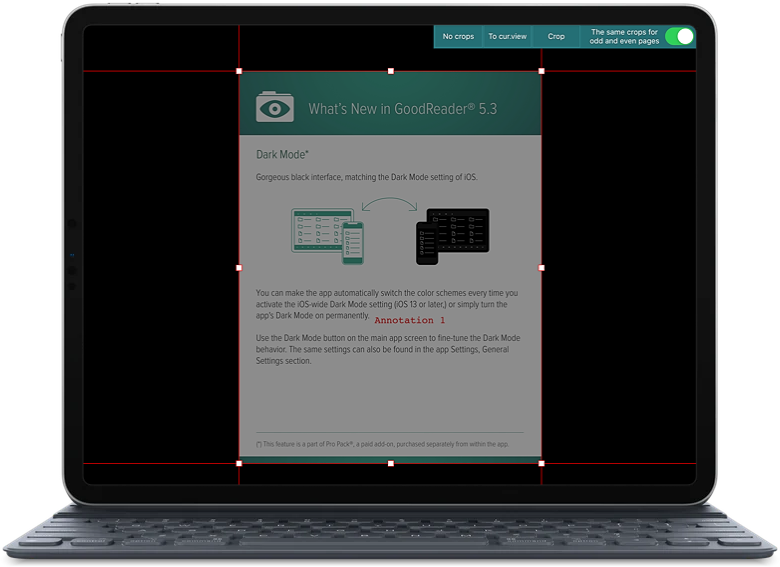Image resolution: width=780 pixels, height=567 pixels.
Task: Click the GoodReader eye folder icon
Action: point(275,106)
